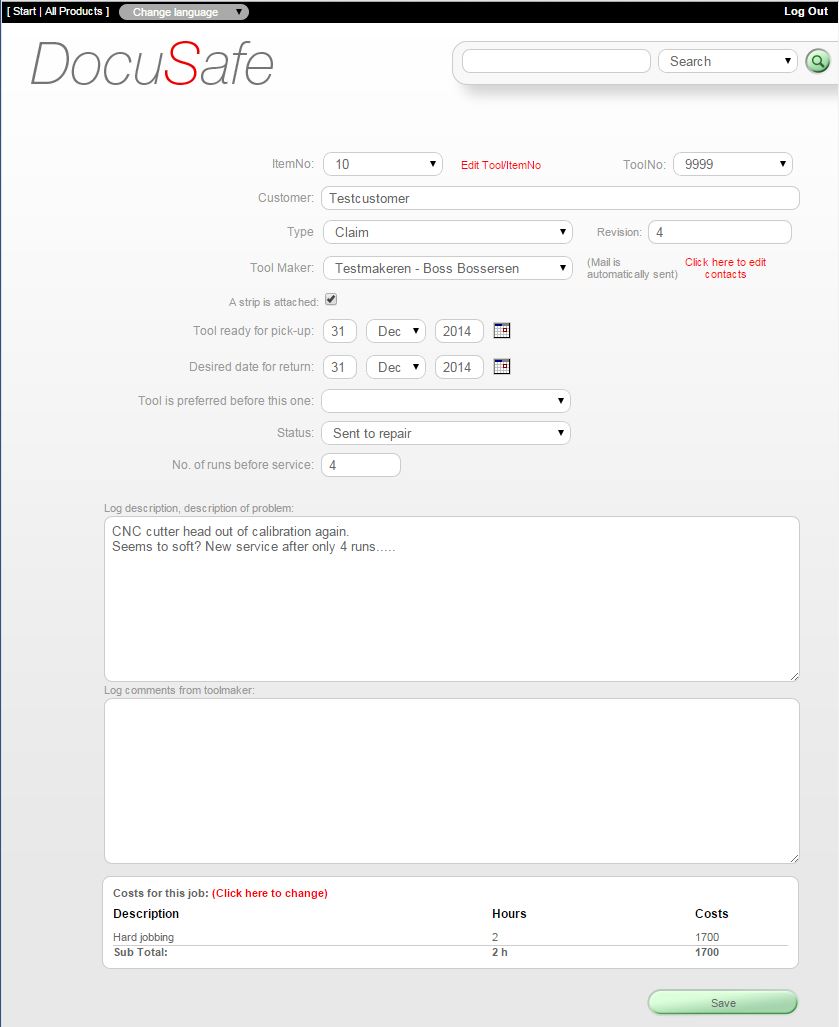Click the '2 h' sub total hours
The height and width of the screenshot is (1027, 839).
pyautogui.click(x=500, y=952)
